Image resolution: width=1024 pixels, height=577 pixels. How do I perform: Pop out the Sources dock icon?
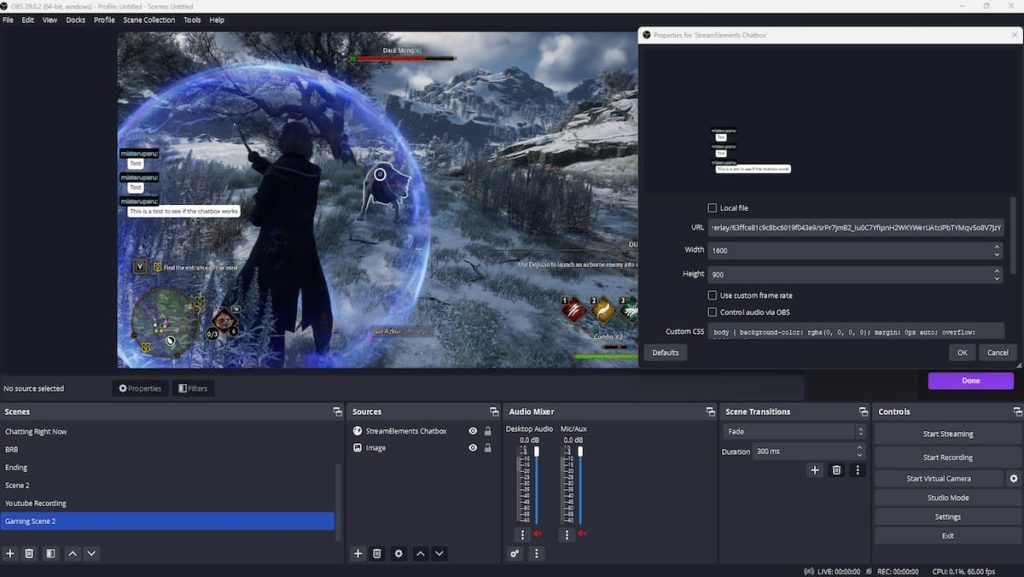point(494,412)
